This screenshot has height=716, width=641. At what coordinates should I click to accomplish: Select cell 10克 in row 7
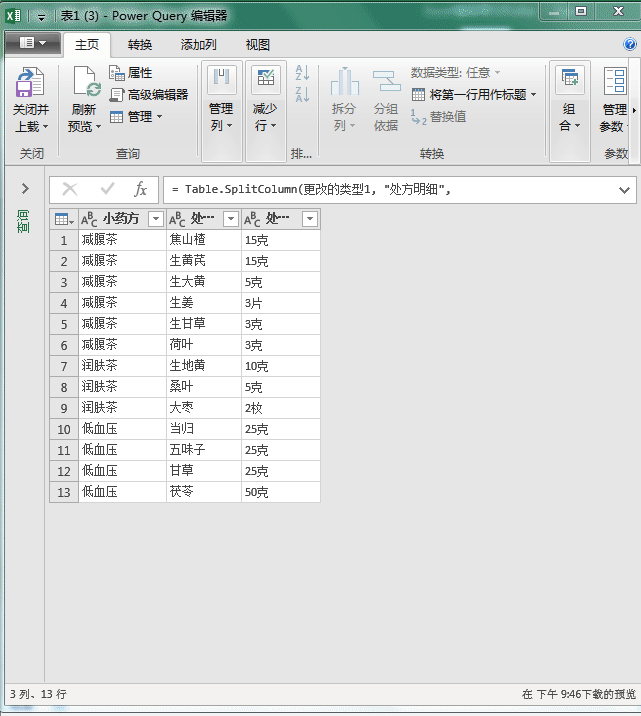coord(281,366)
